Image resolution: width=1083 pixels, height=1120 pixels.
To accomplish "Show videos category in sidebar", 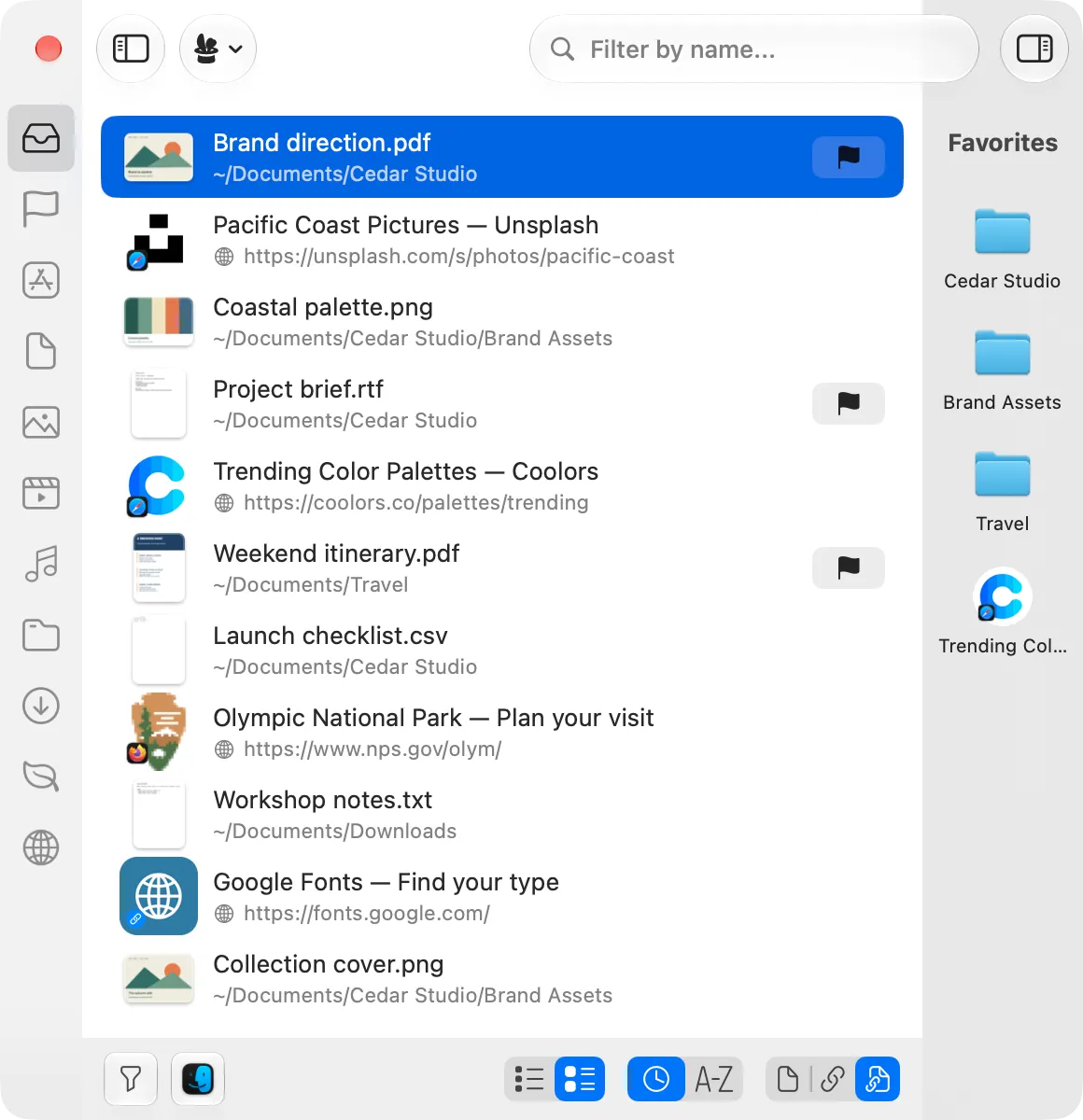I will click(x=41, y=493).
